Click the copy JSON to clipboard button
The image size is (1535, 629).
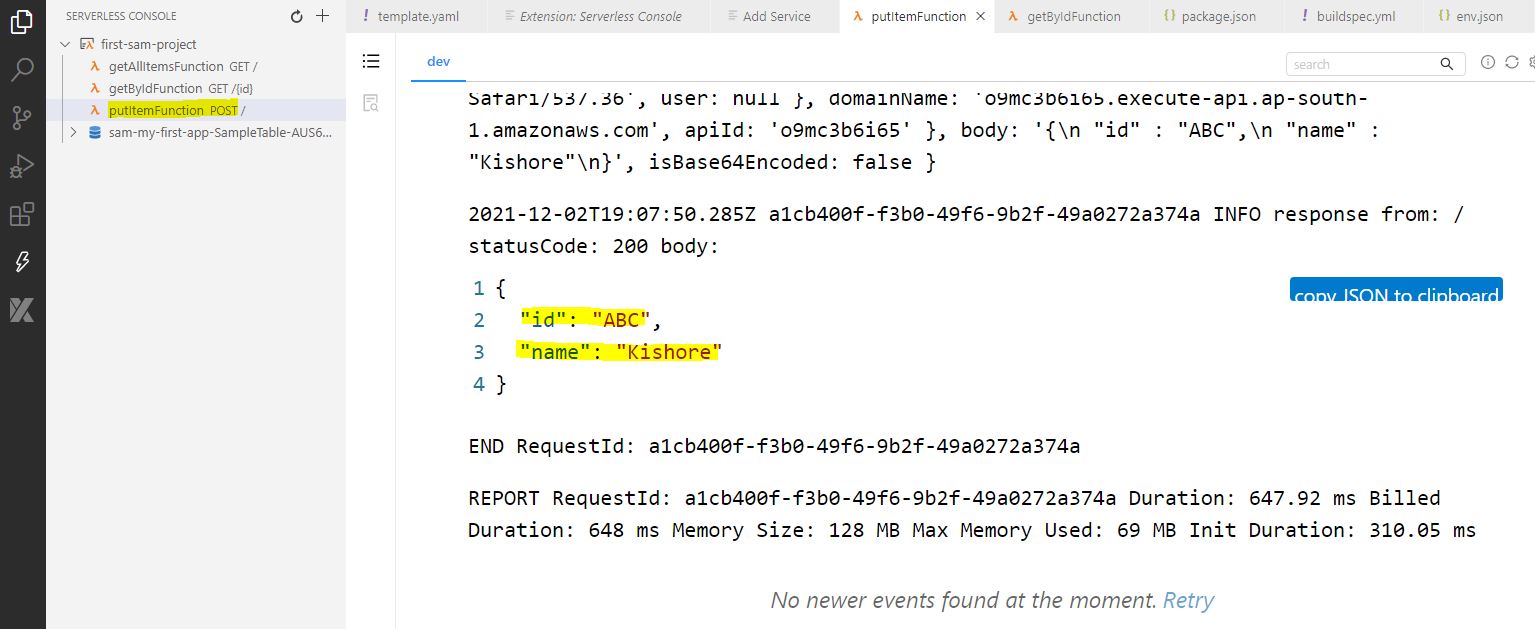(1395, 291)
